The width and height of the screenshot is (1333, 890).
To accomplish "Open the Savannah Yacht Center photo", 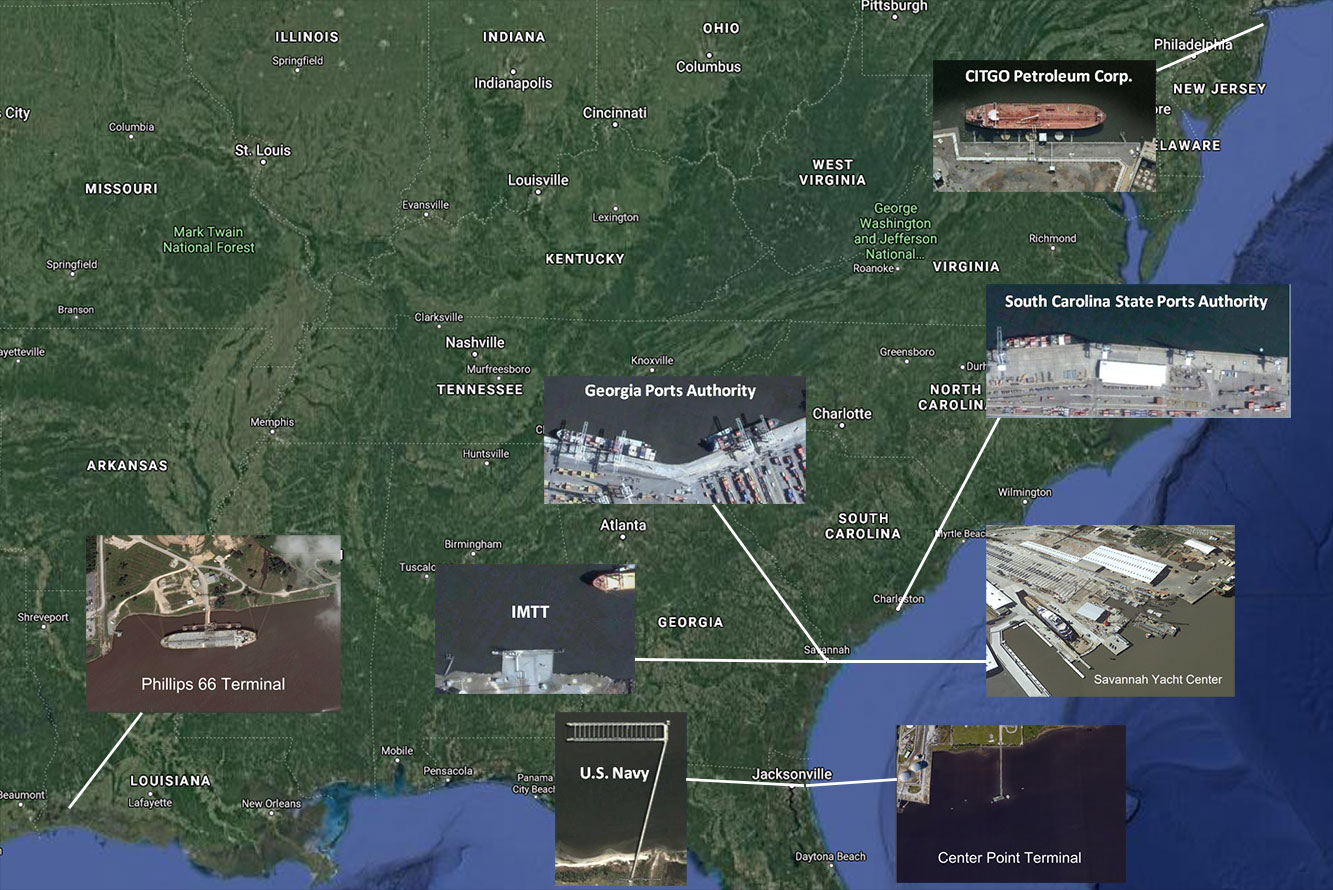I will (x=1110, y=610).
